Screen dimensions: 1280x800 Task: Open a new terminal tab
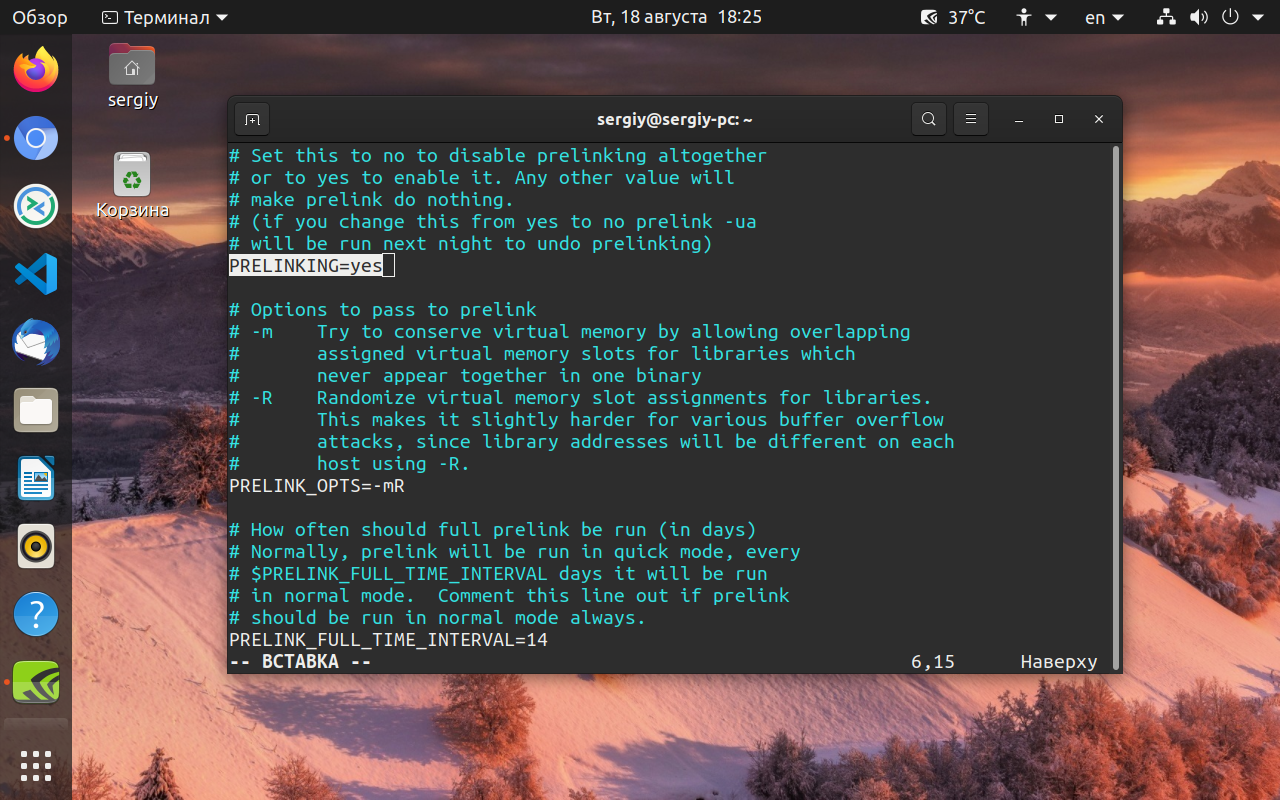pos(252,119)
